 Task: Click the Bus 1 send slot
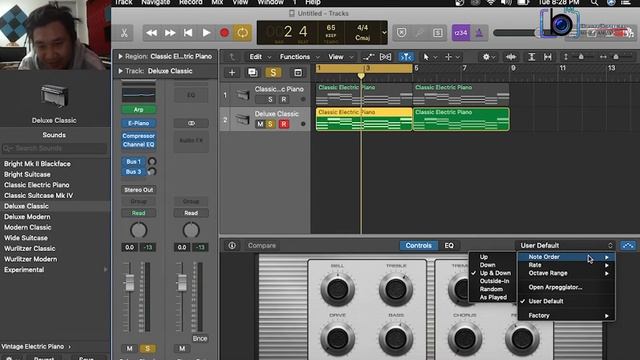(133, 162)
